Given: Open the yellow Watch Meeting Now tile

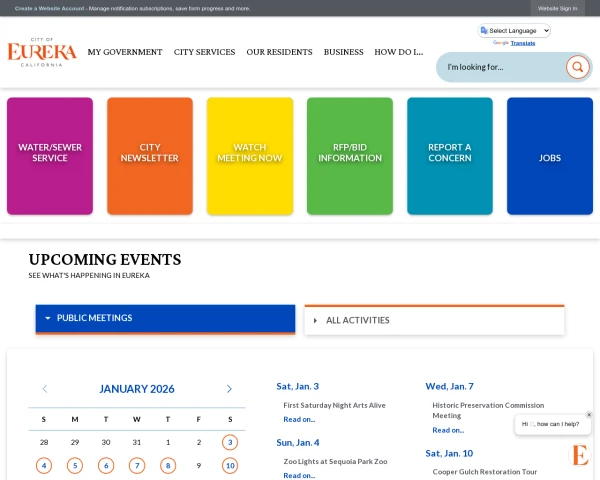Looking at the screenshot, I should 250,156.
